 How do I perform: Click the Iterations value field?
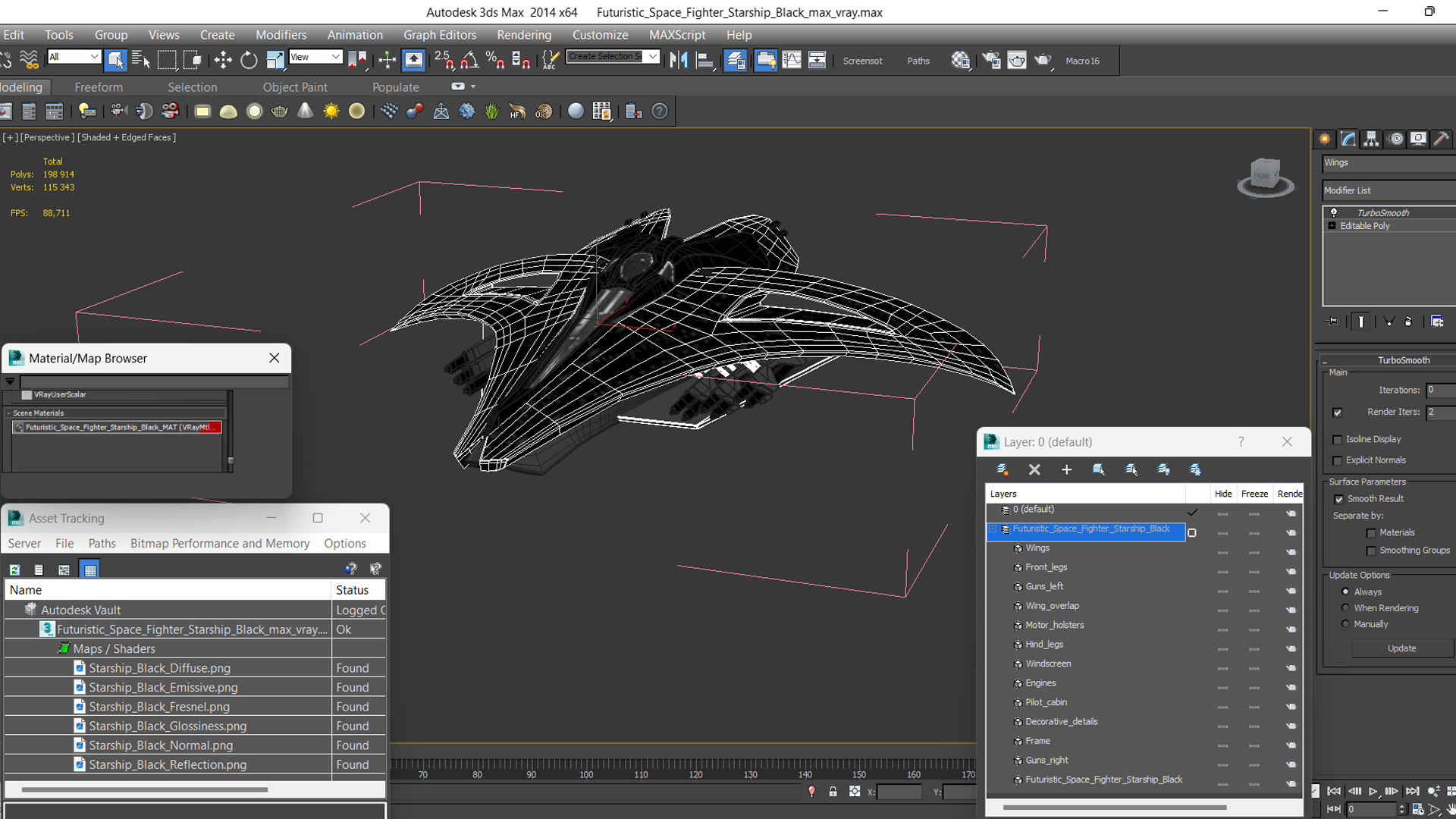1441,390
